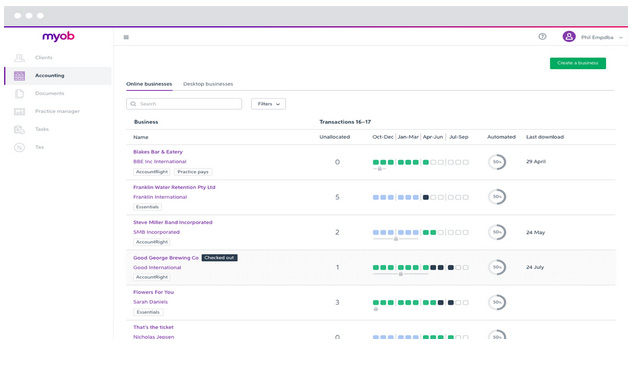The image size is (631, 369).
Task: Click the purple user avatar icon
Action: pyautogui.click(x=569, y=37)
